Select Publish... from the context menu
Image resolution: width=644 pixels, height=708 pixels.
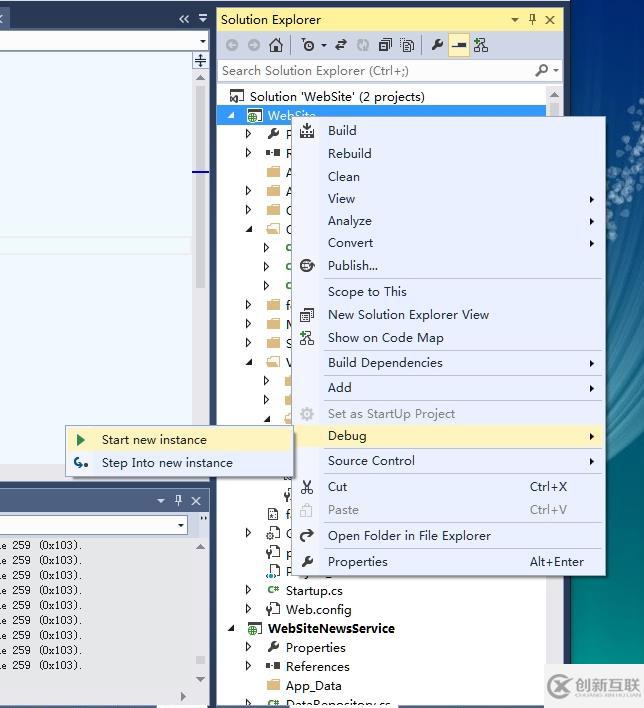pos(352,265)
